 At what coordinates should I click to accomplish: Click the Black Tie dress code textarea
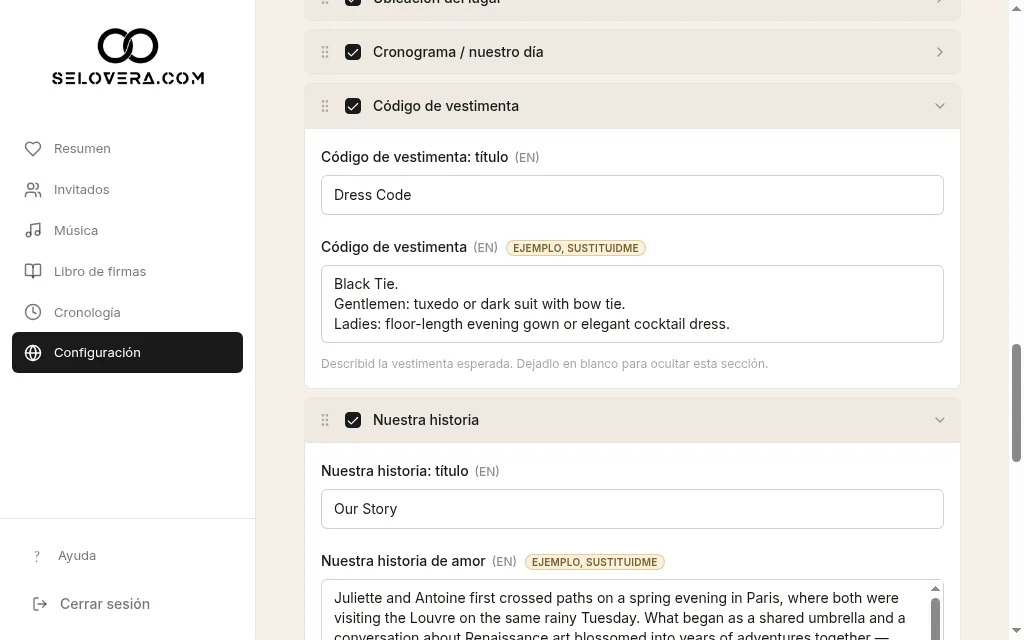point(632,304)
